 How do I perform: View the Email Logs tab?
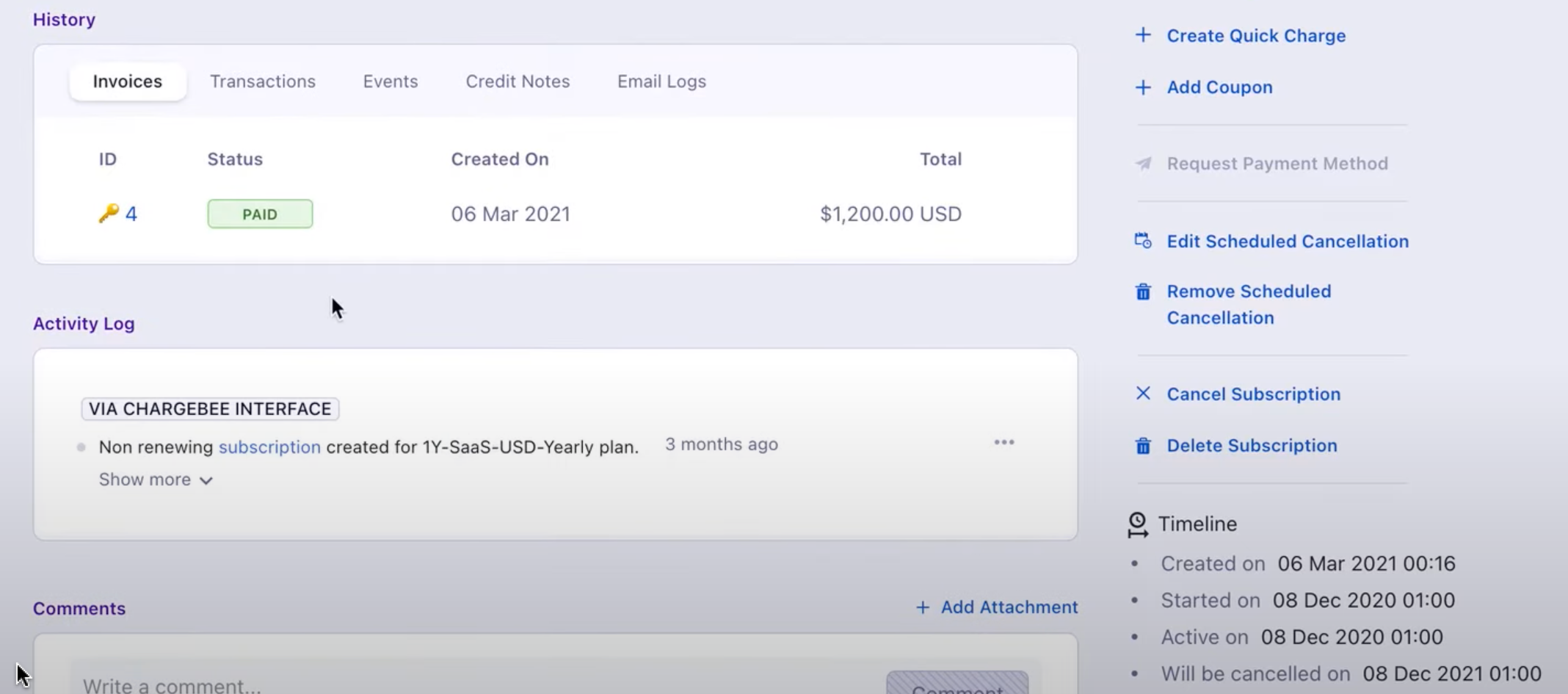tap(661, 82)
